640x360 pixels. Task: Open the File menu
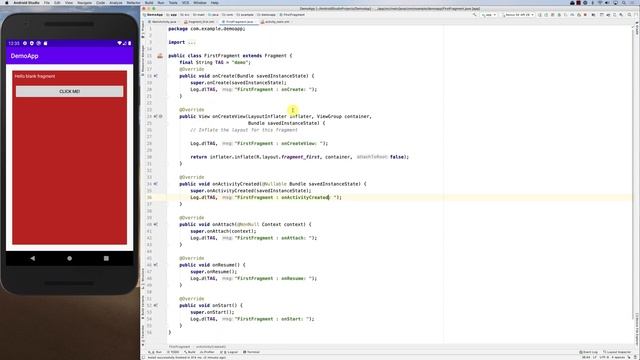(47, 2)
